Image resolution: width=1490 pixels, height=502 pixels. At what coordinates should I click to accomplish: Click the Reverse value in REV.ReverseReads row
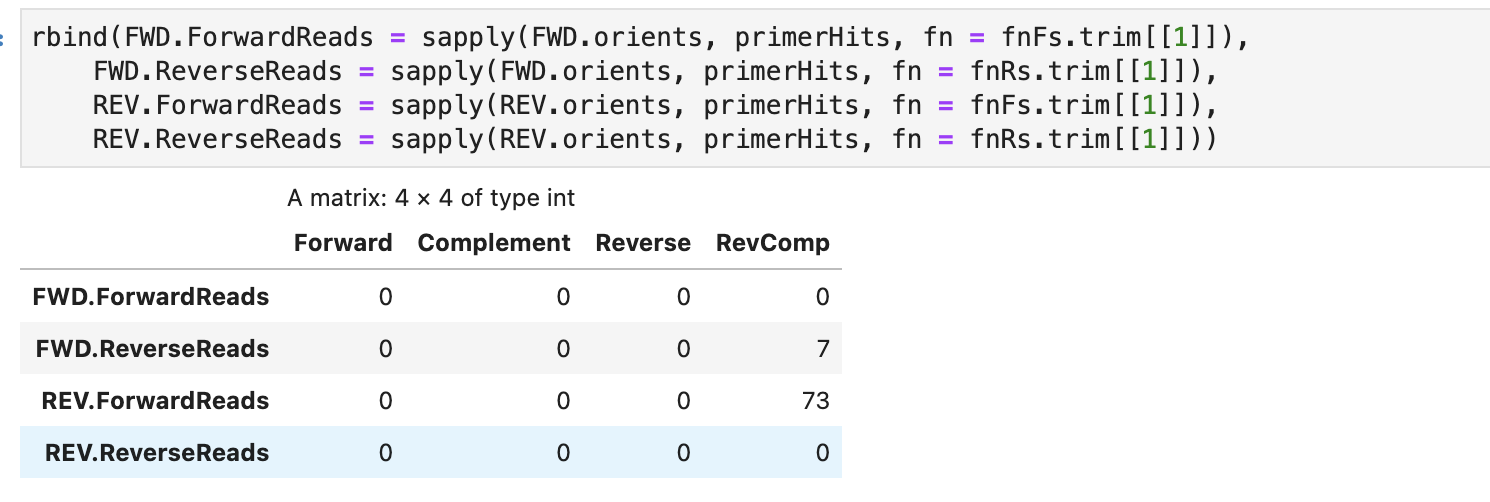coord(684,453)
